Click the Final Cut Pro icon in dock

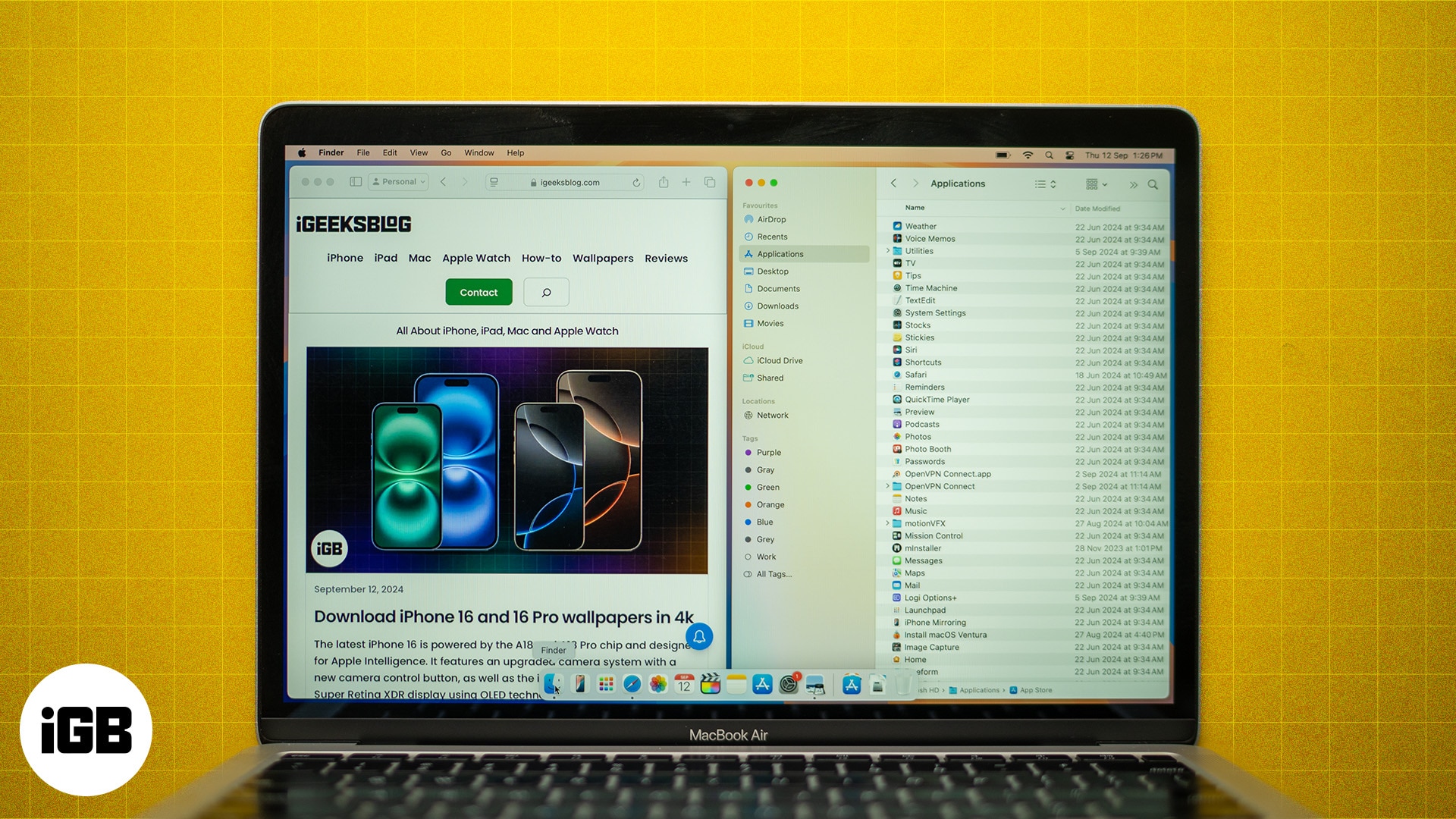pyautogui.click(x=710, y=685)
